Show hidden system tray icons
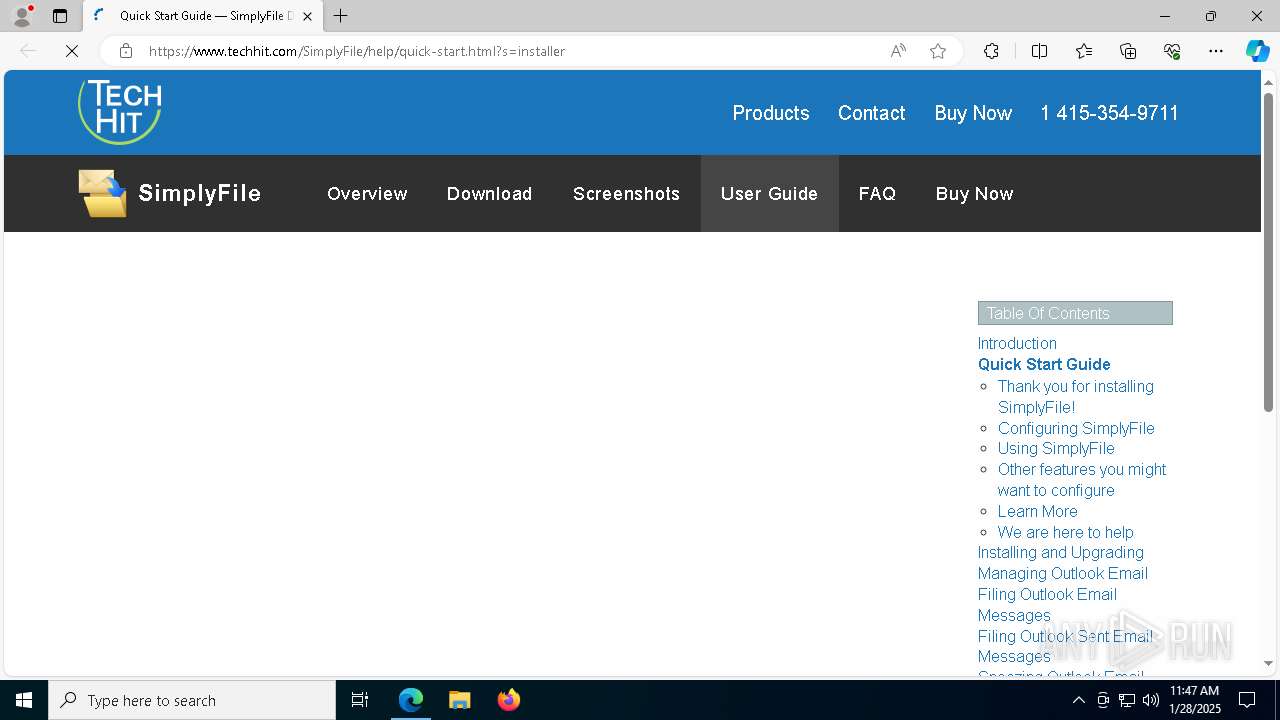1280x720 pixels. click(1078, 700)
